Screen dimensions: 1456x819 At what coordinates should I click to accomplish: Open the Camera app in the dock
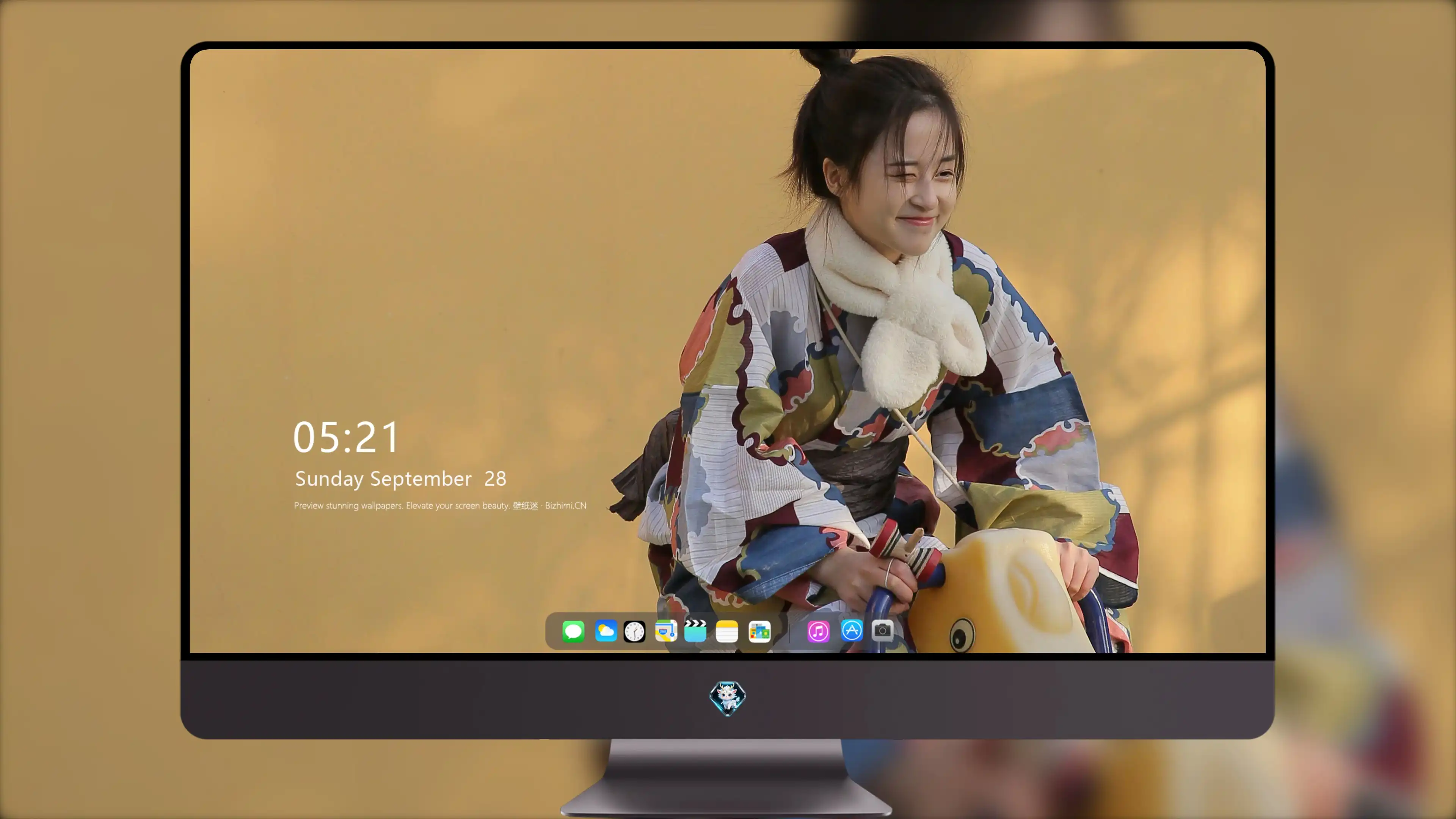click(882, 630)
